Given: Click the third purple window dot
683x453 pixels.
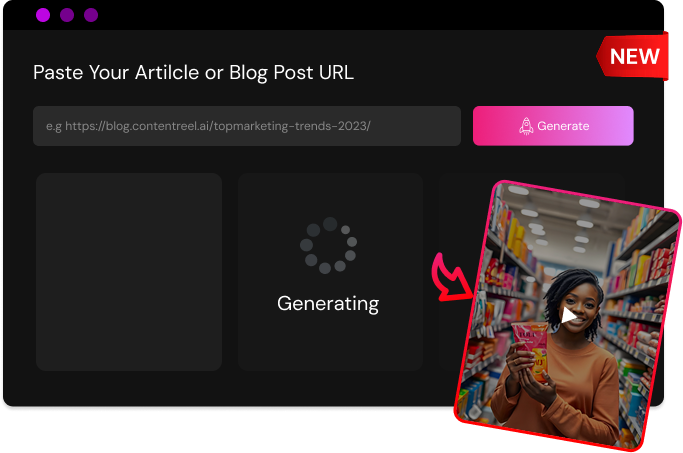Looking at the screenshot, I should coord(91,15).
